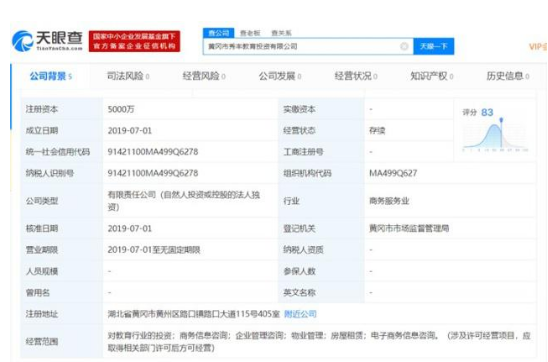Open the 公司背景 tab

[x=51, y=76]
